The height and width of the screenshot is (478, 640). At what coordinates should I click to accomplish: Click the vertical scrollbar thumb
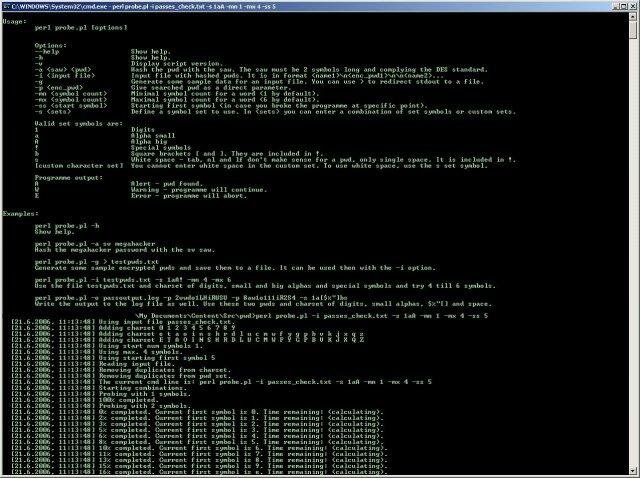coord(633,30)
